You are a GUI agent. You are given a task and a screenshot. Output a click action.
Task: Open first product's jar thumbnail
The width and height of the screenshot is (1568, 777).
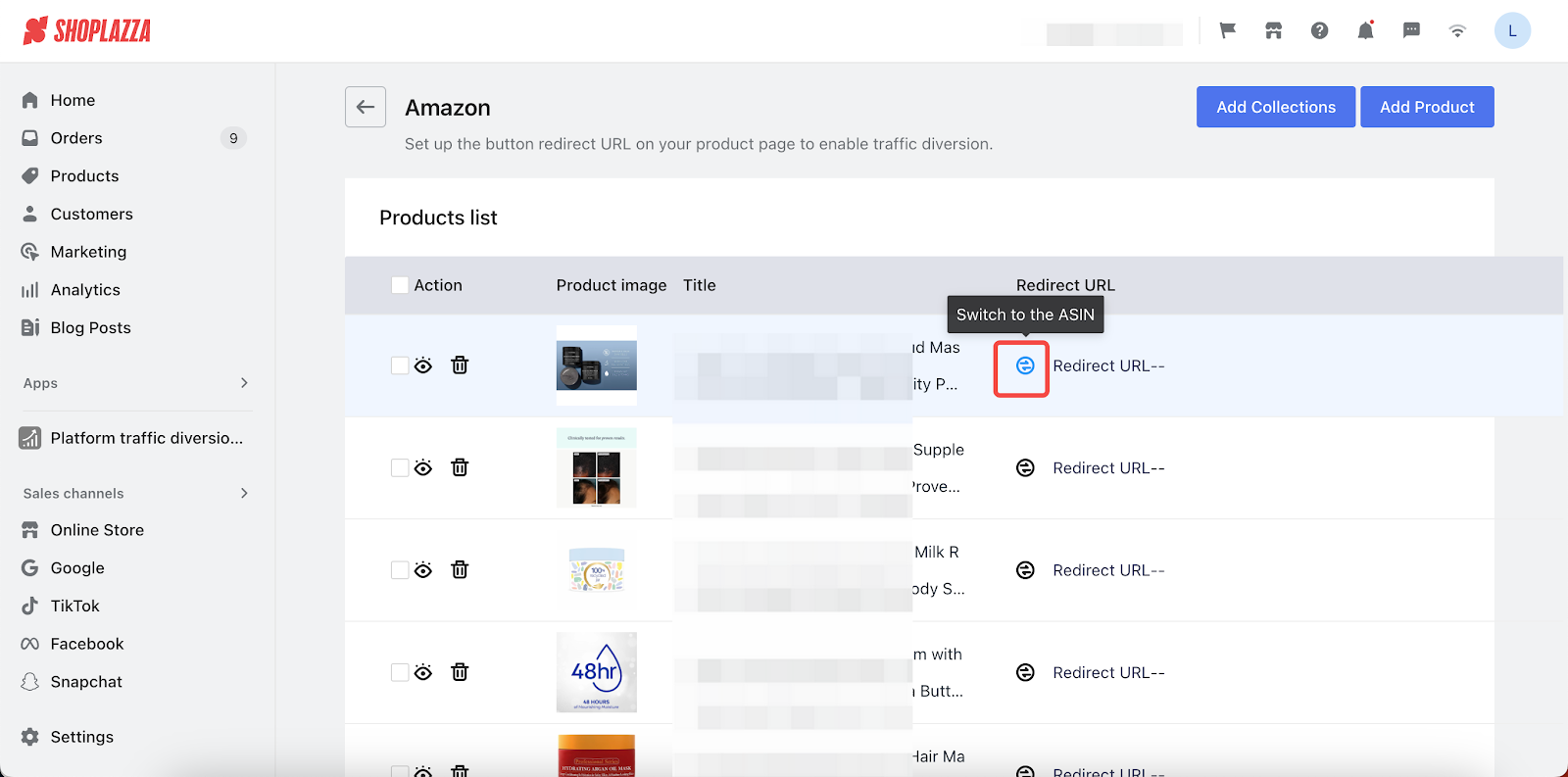click(x=597, y=365)
